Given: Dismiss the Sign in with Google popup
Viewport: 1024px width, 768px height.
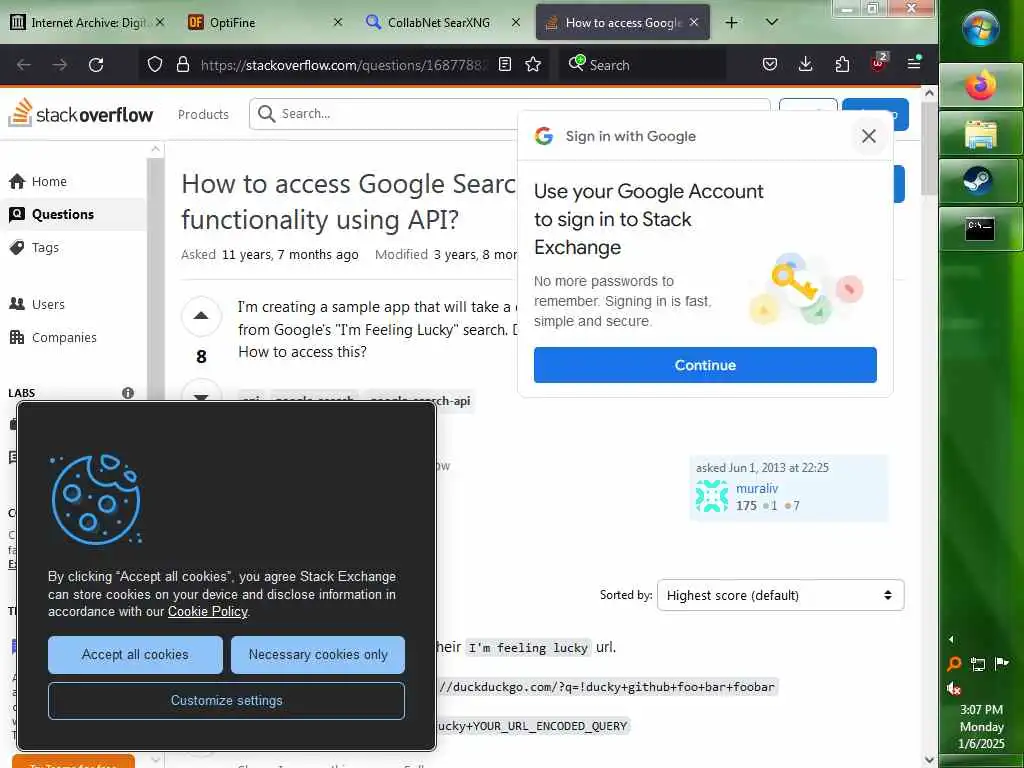Looking at the screenshot, I should [869, 136].
